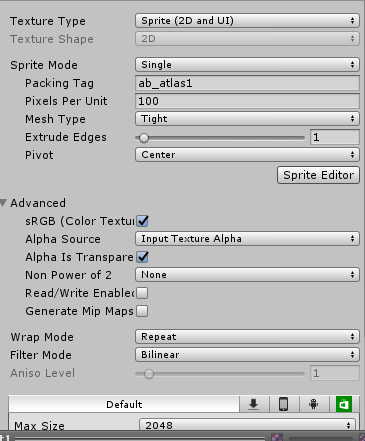The height and width of the screenshot is (441, 365).
Task: Click the Pivot label
Action: [x=39, y=155]
